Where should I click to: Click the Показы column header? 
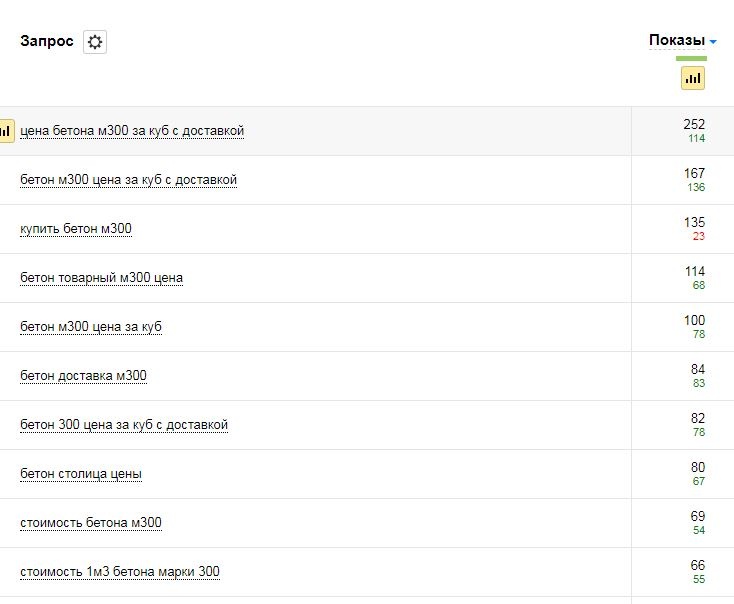pos(676,41)
